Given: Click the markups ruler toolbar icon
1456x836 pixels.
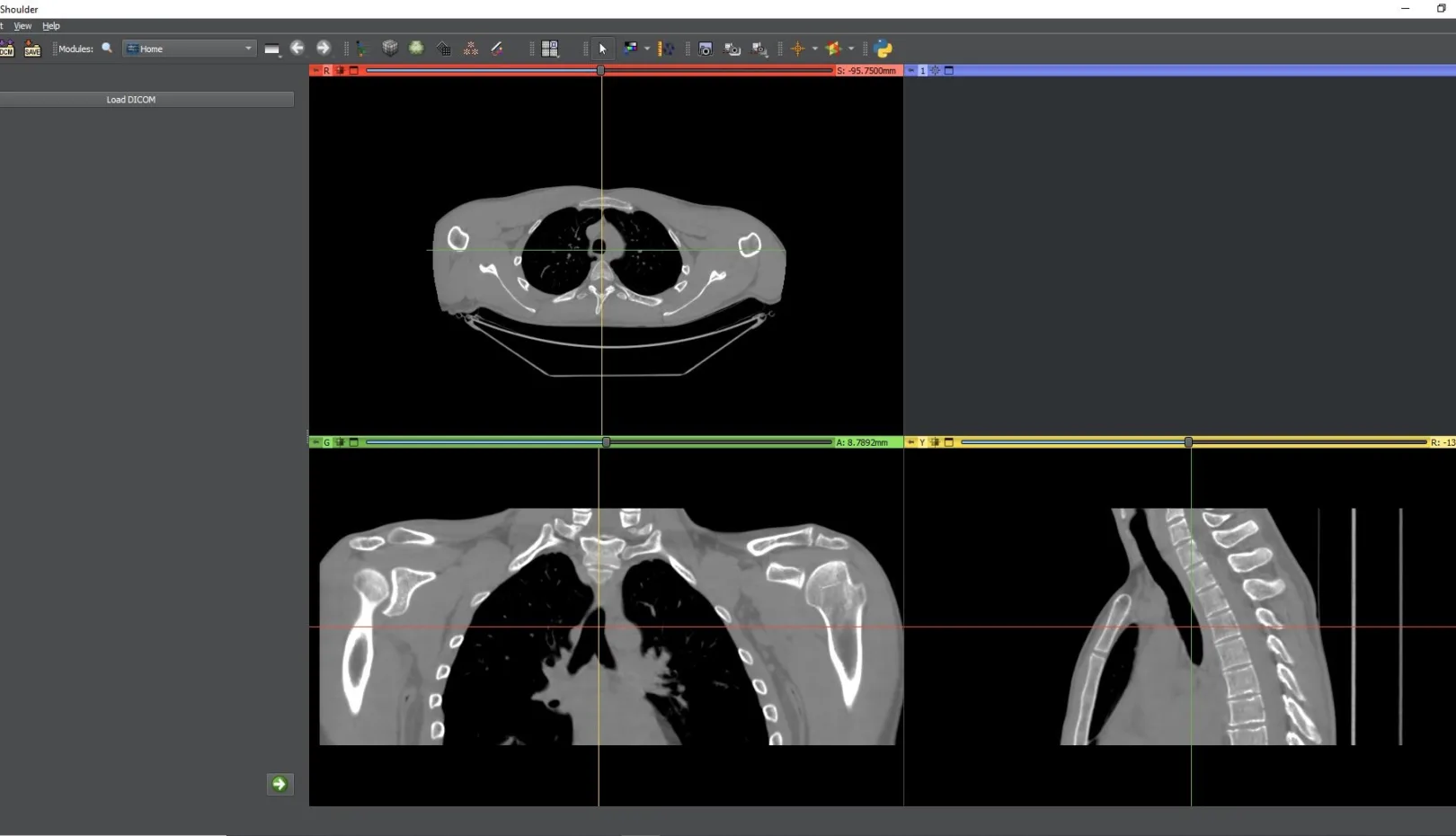Looking at the screenshot, I should (666, 49).
